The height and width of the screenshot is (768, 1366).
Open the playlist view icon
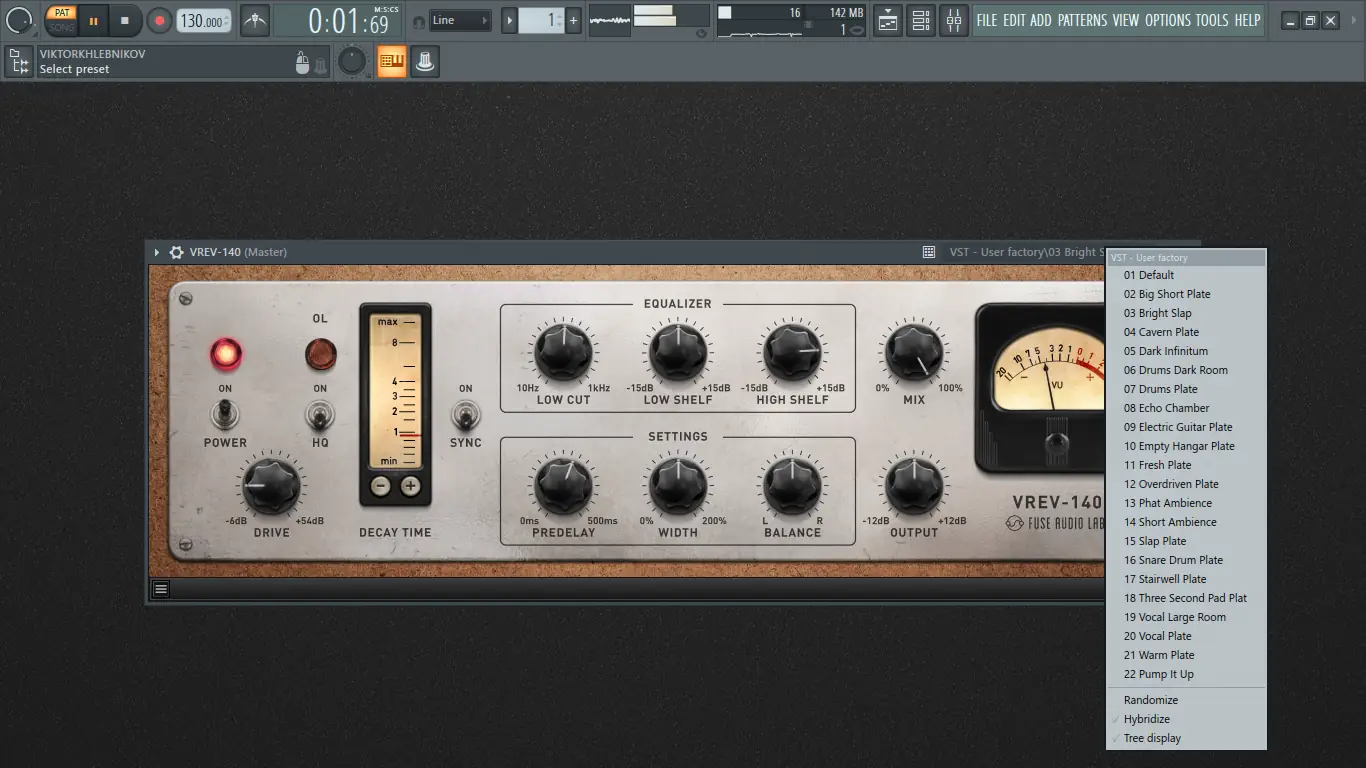pos(888,20)
